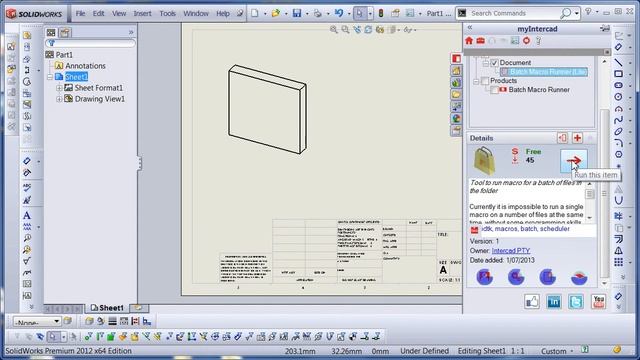Click the red plus icon in Details header
The height and width of the screenshot is (360, 640).
click(577, 138)
